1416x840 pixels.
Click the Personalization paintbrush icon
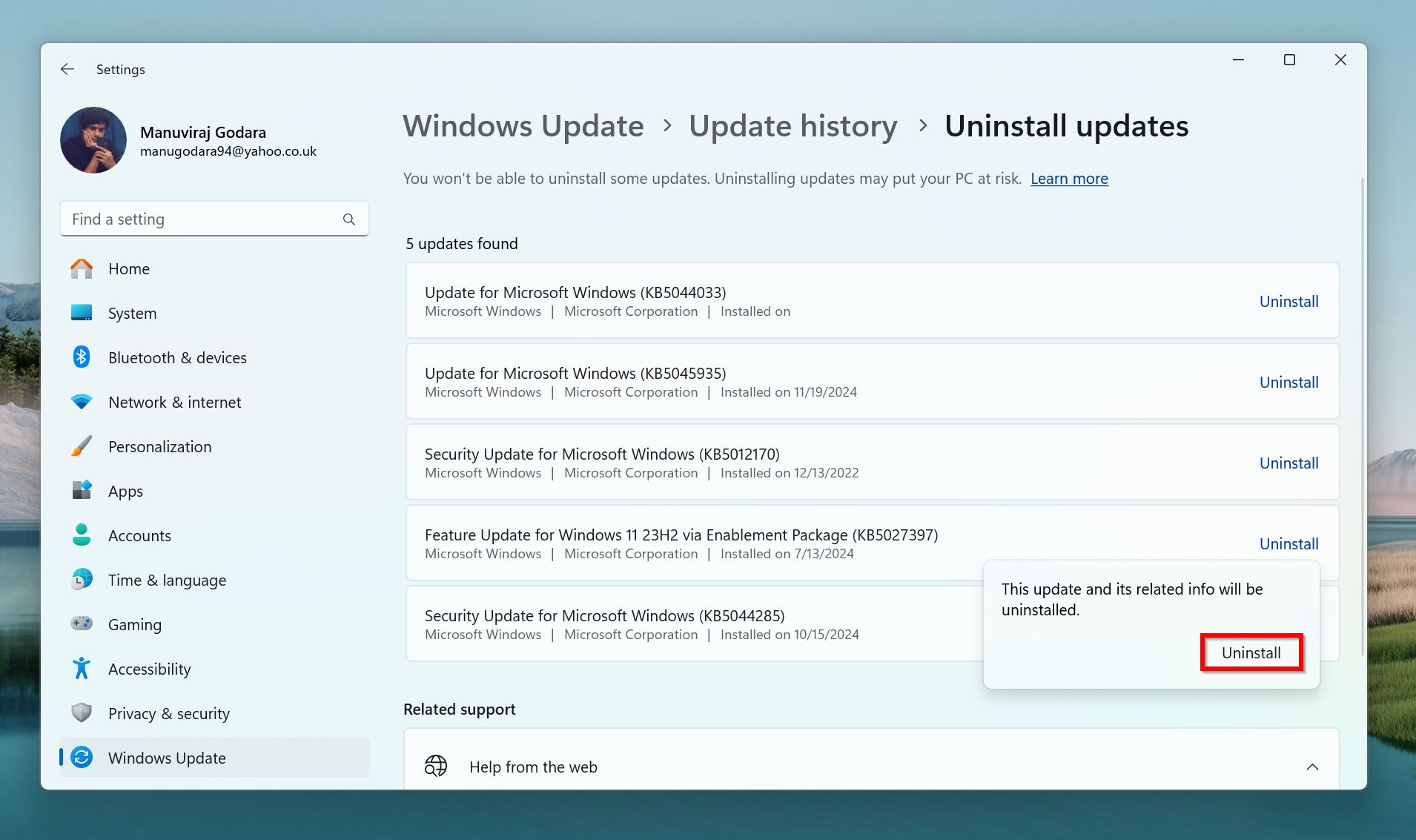point(82,446)
